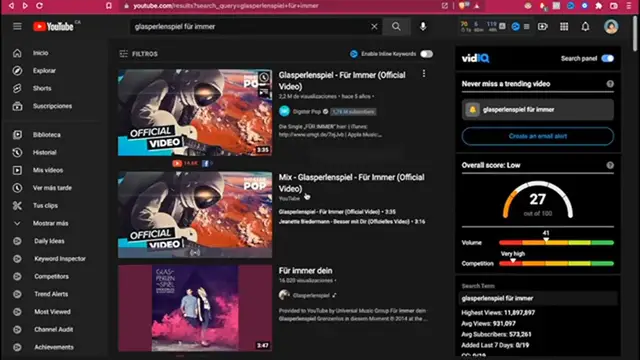Click the Mix - Glasperlenspiel playlist title

click(351, 183)
